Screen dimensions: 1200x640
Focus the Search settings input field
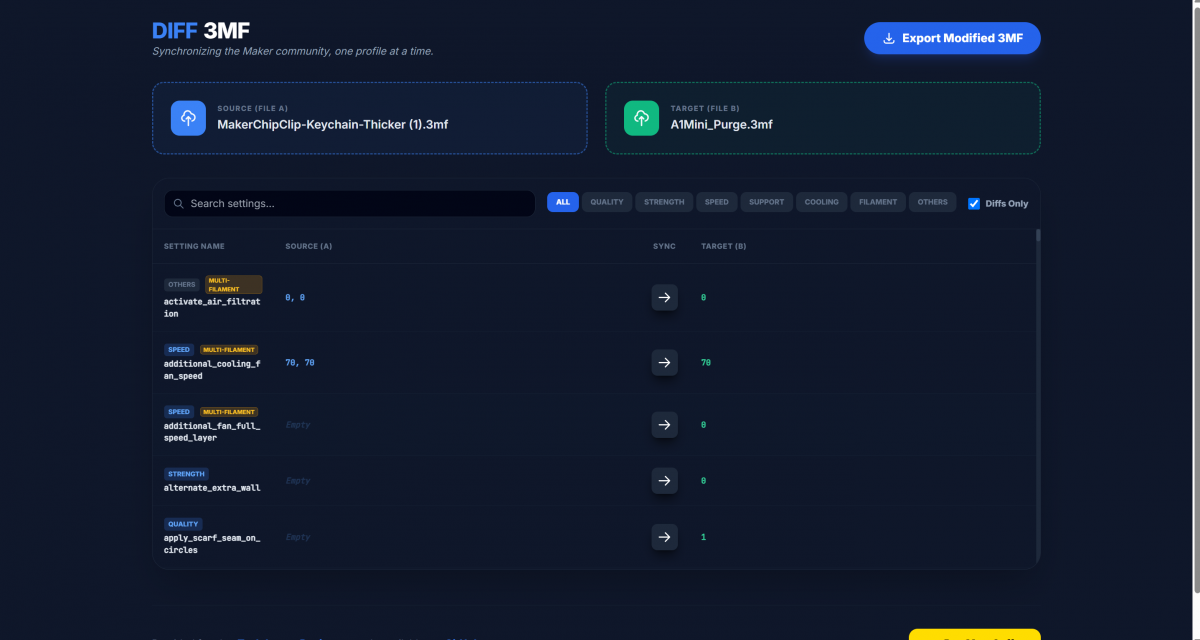(350, 204)
